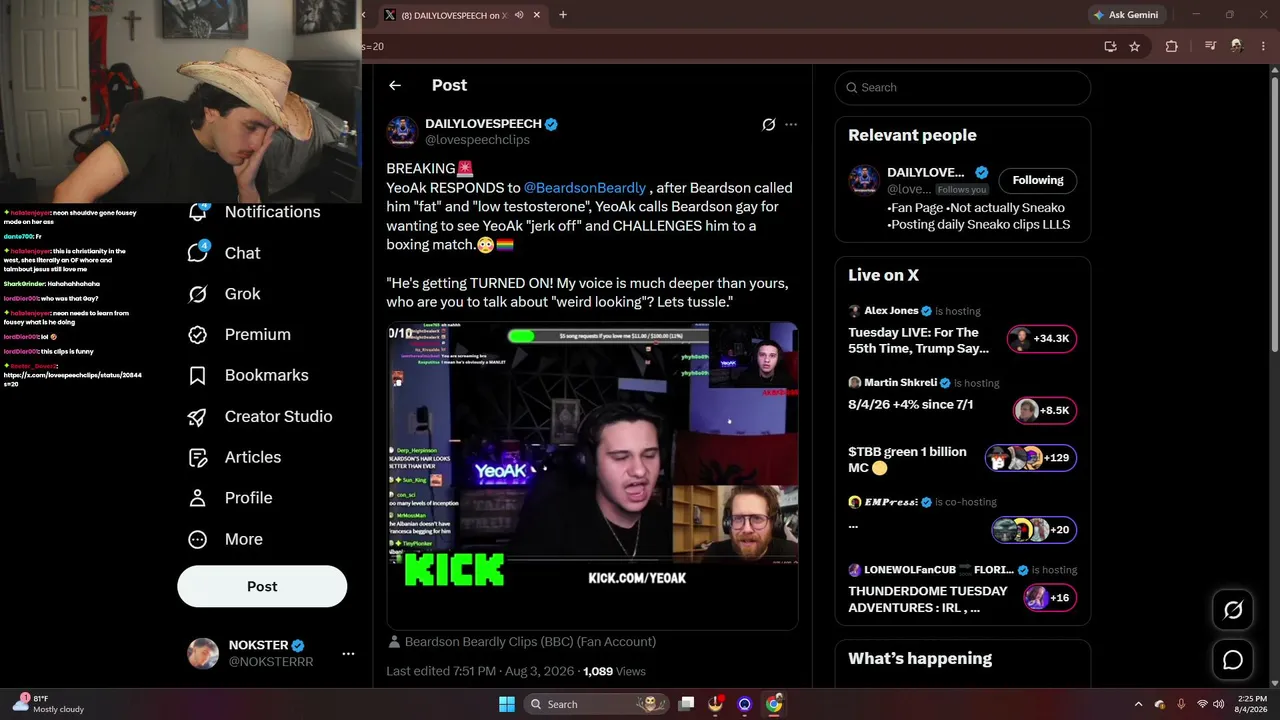This screenshot has width=1280, height=720.
Task: Open the THUNDERDOME TUESDAY ADVENTURES space
Action: click(962, 591)
